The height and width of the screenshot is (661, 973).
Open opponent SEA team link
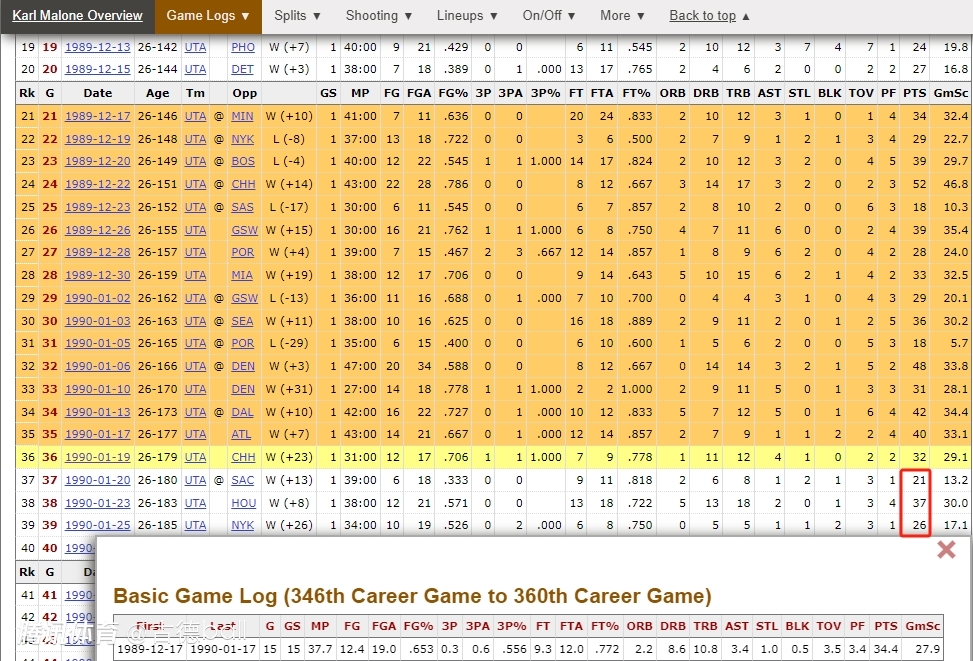242,322
